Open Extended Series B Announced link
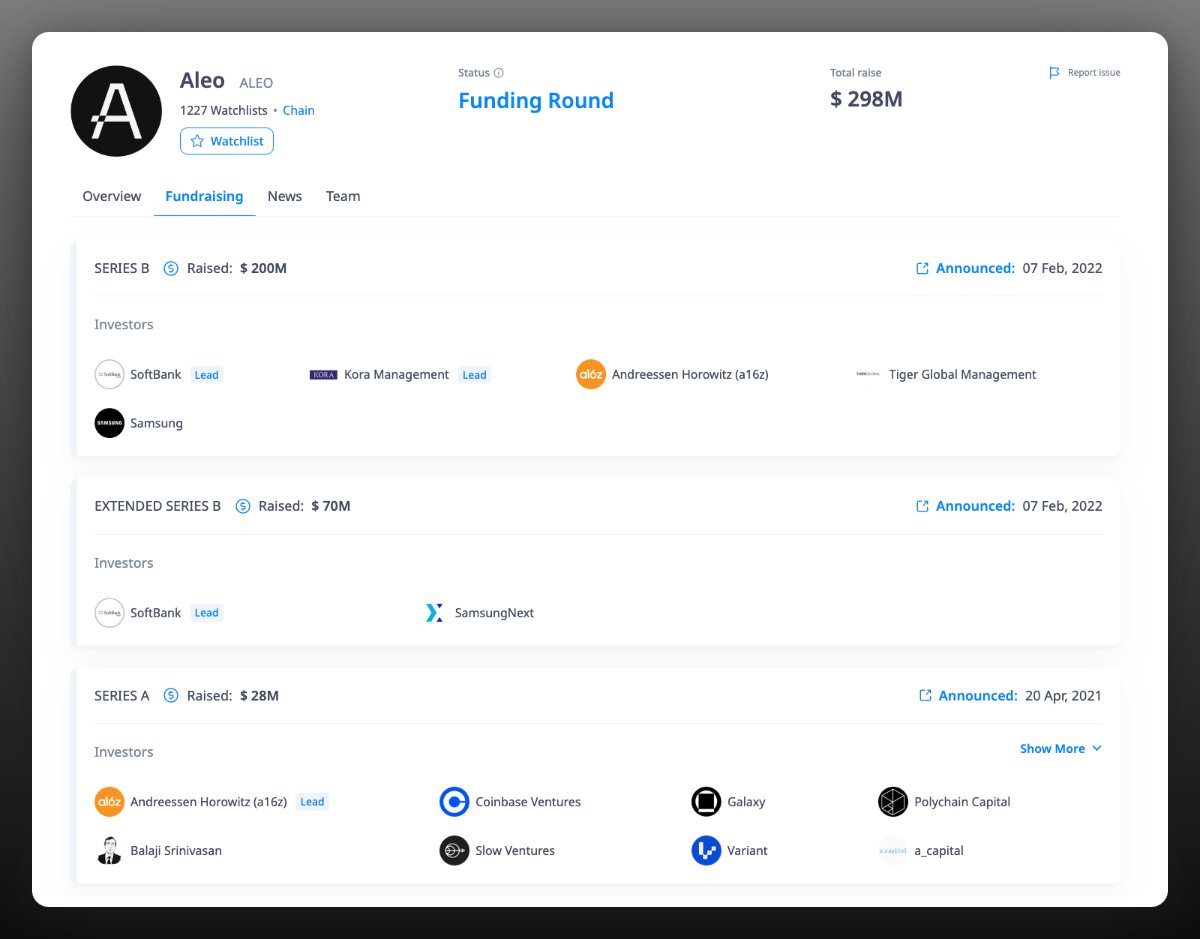The height and width of the screenshot is (939, 1200). point(975,506)
